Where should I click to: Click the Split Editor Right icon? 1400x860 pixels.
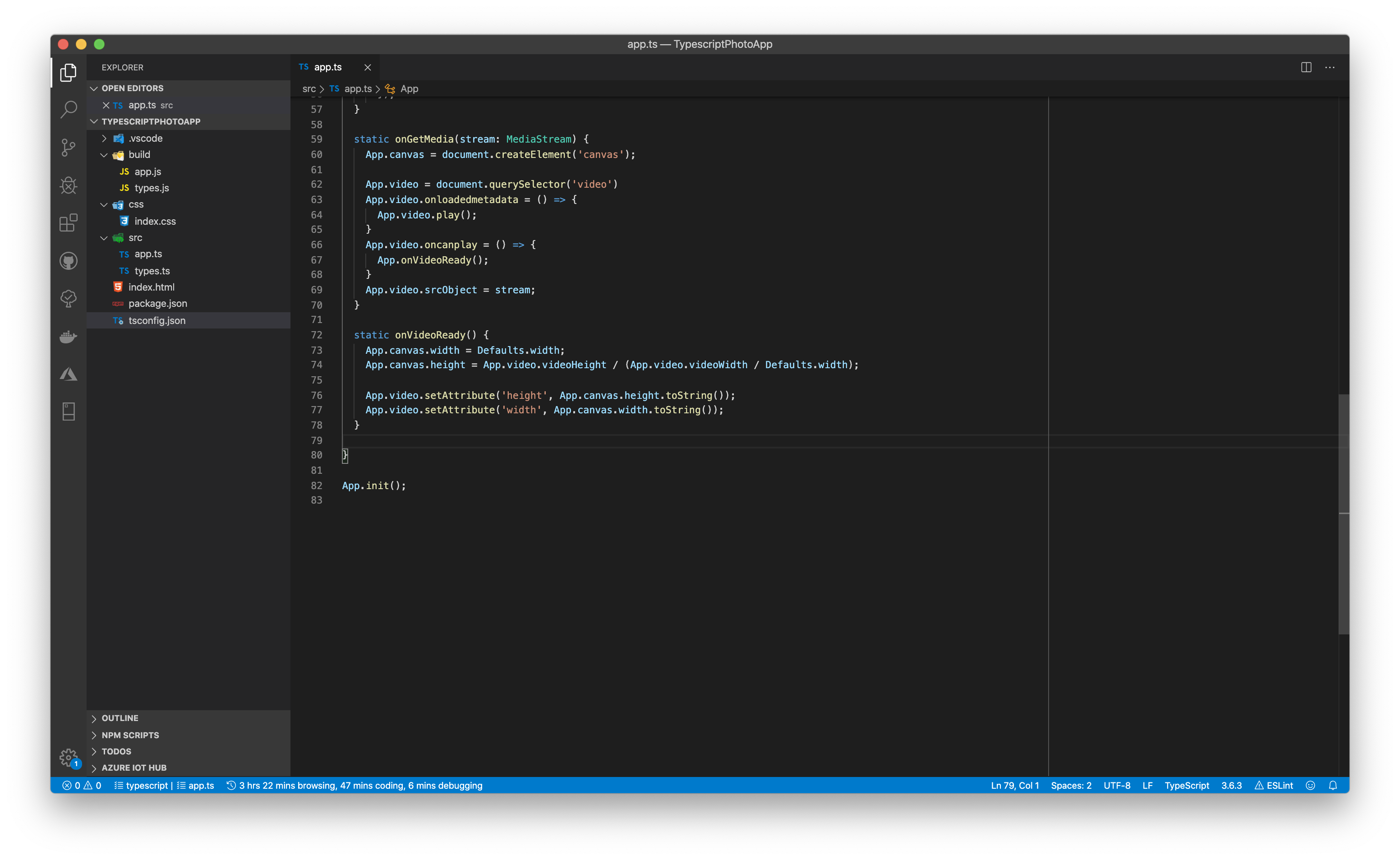tap(1306, 67)
